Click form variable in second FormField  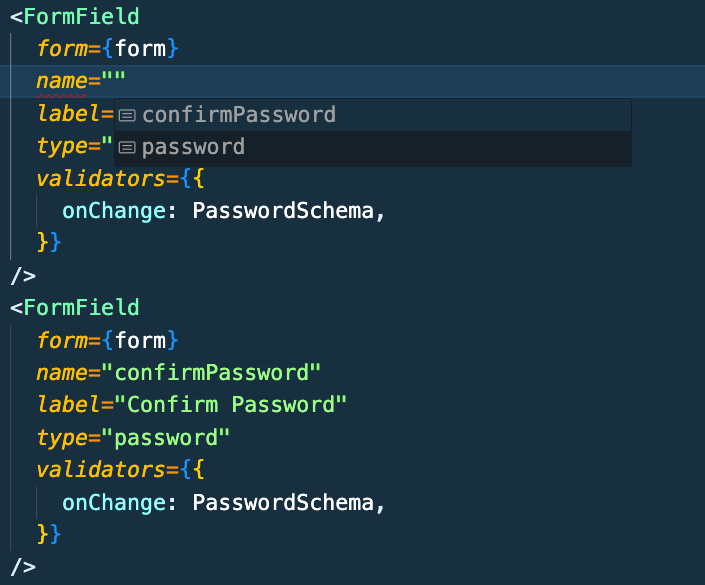[x=140, y=340]
